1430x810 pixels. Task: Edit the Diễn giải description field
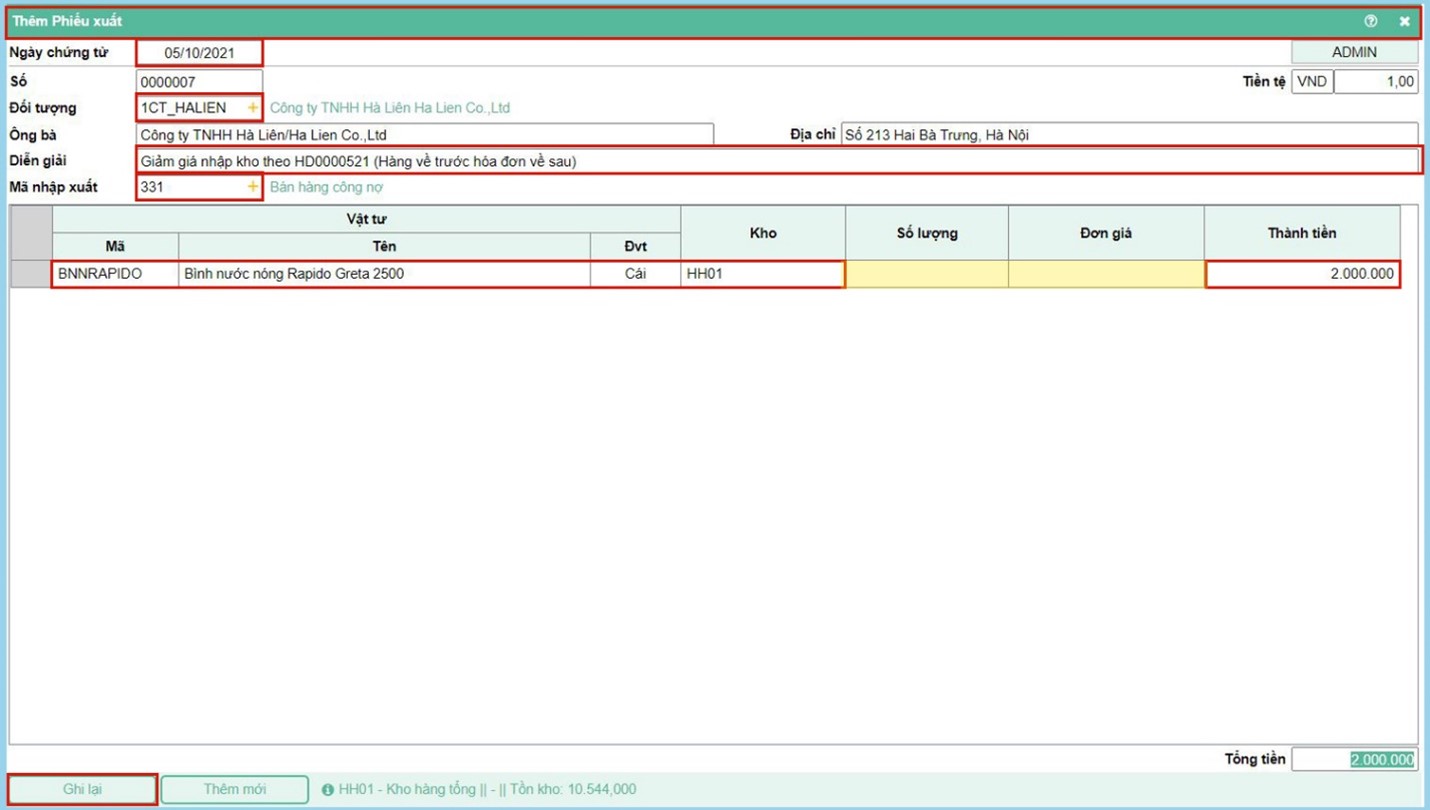coord(777,161)
